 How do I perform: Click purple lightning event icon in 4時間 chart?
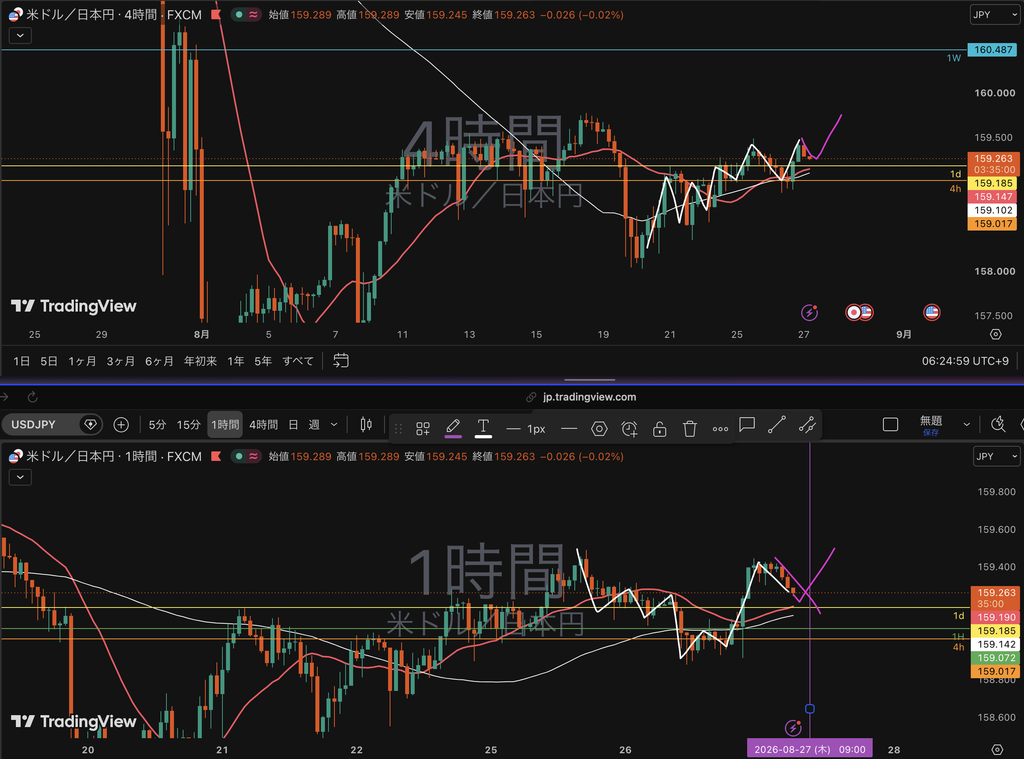[x=809, y=312]
